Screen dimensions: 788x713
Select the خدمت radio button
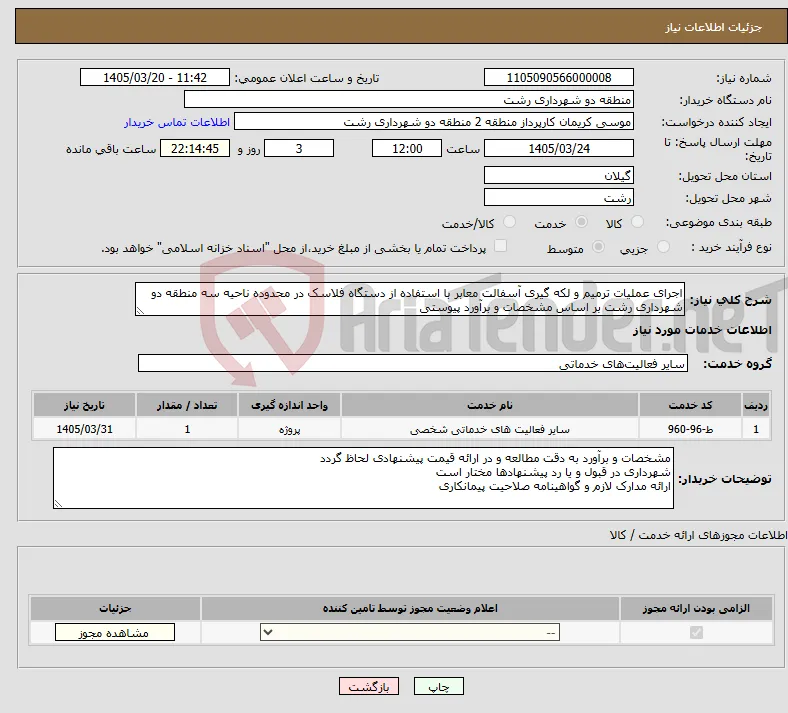[581, 222]
